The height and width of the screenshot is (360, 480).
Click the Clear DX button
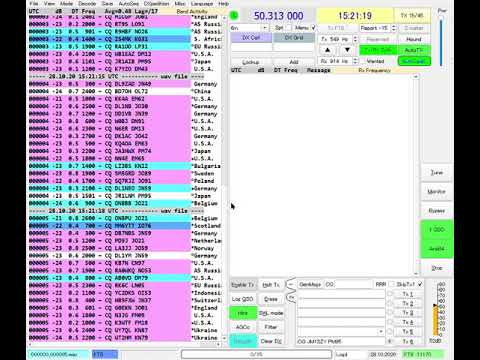(271, 341)
